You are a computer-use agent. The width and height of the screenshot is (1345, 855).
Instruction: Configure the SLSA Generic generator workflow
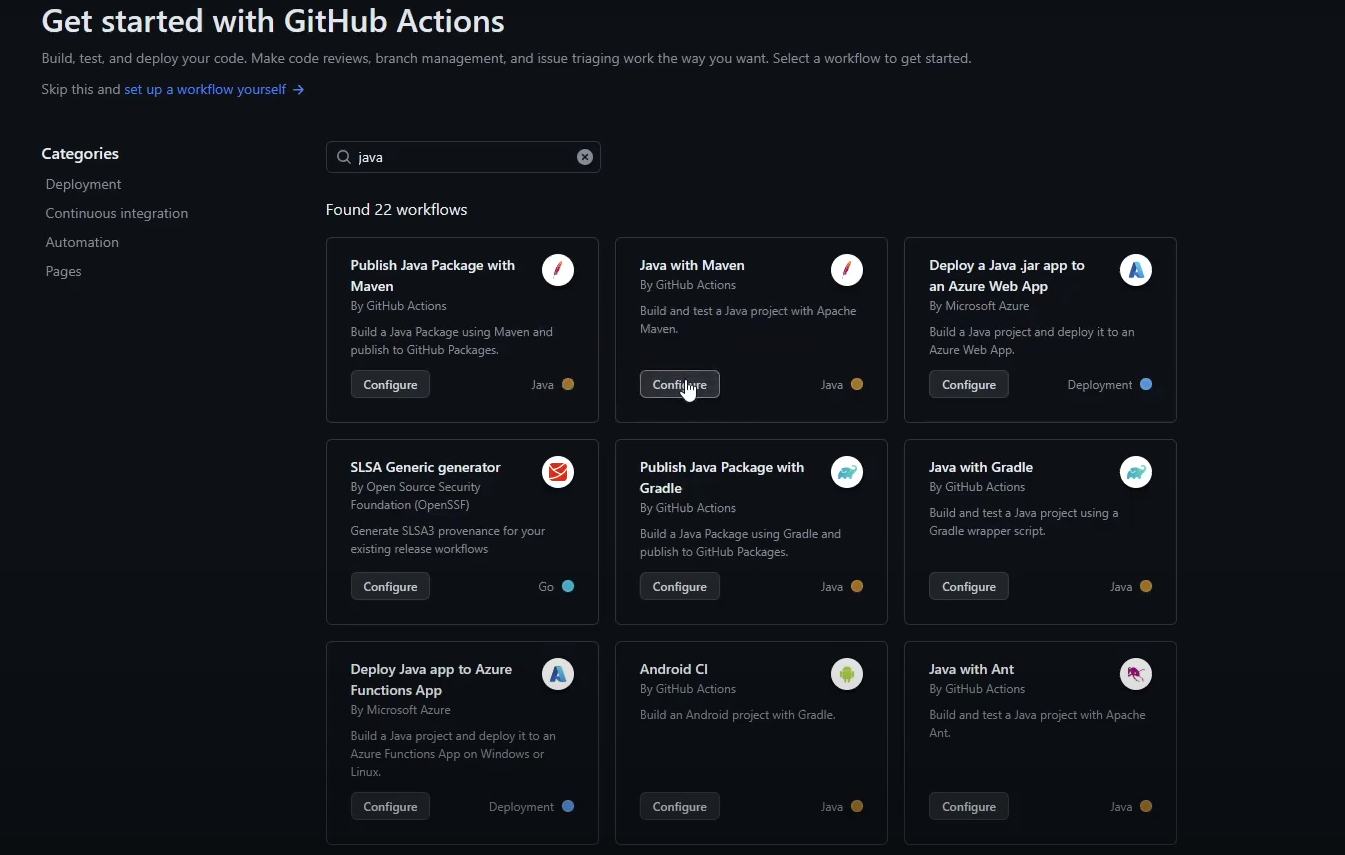[390, 586]
